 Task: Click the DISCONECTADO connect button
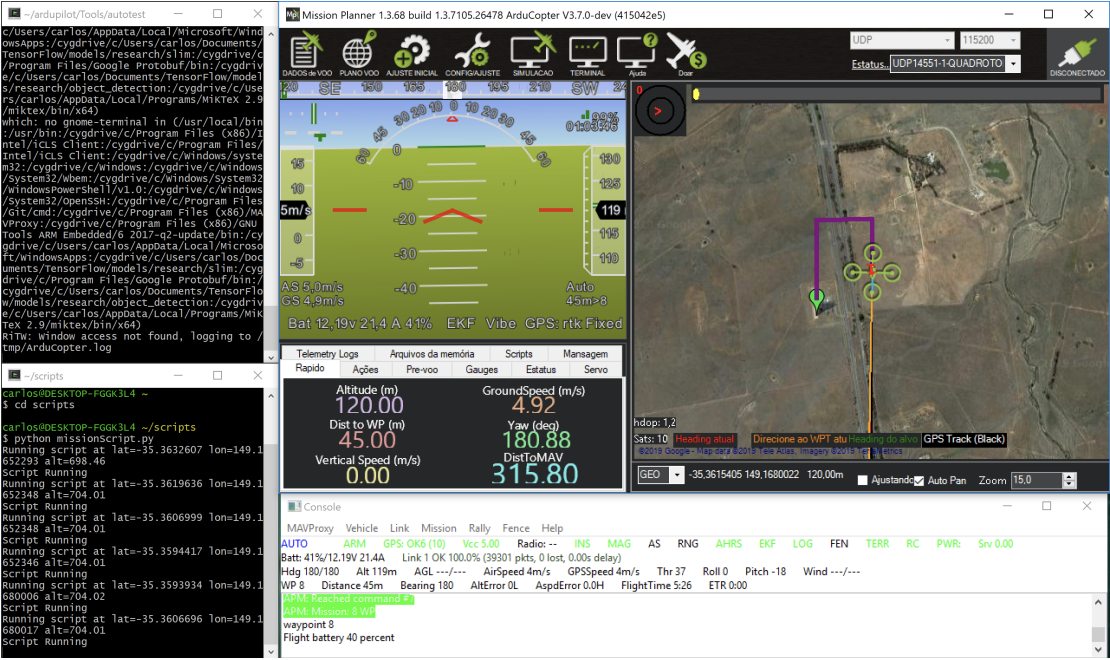coord(1077,54)
